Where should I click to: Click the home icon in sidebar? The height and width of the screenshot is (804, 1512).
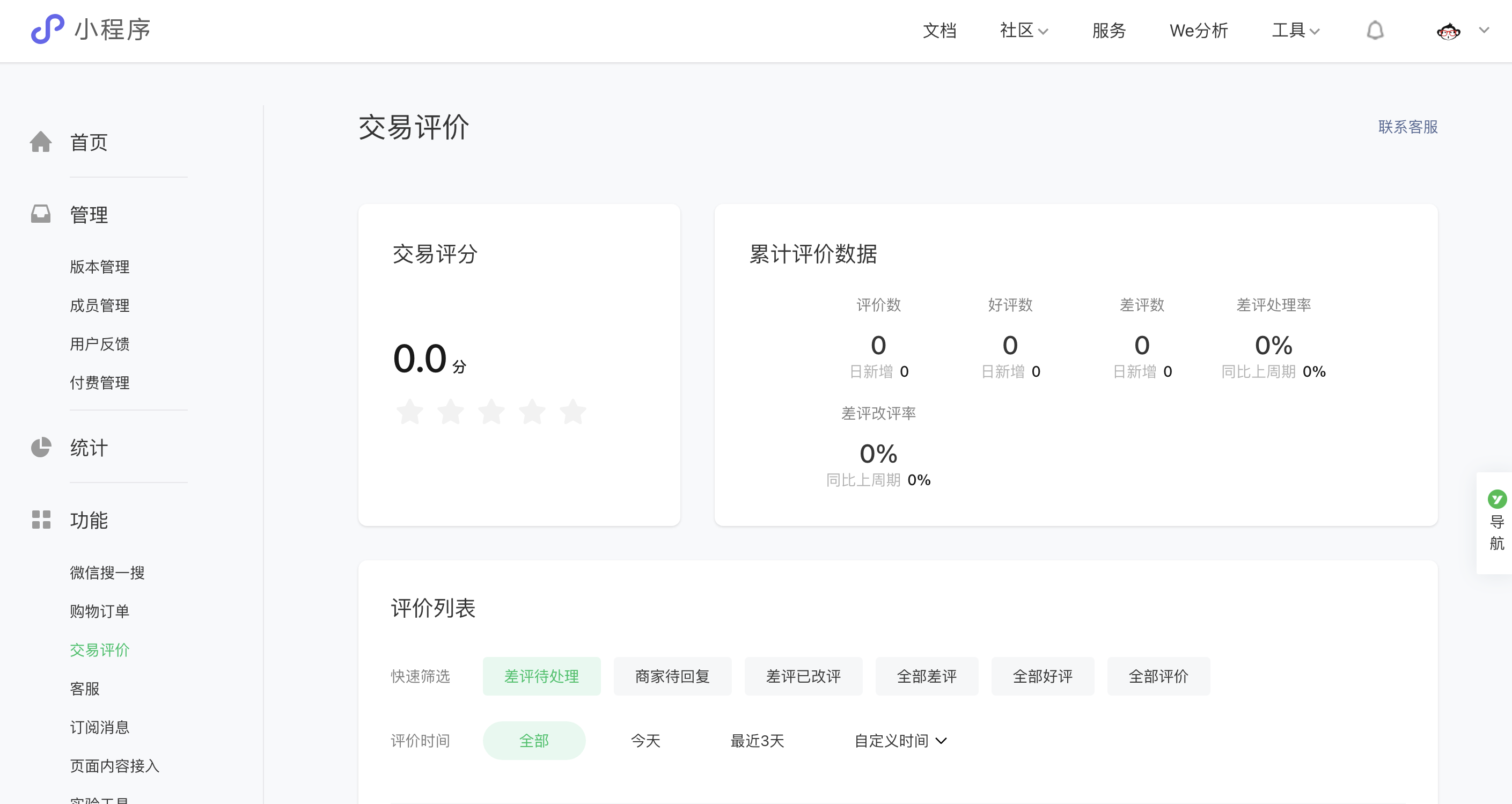[x=40, y=142]
